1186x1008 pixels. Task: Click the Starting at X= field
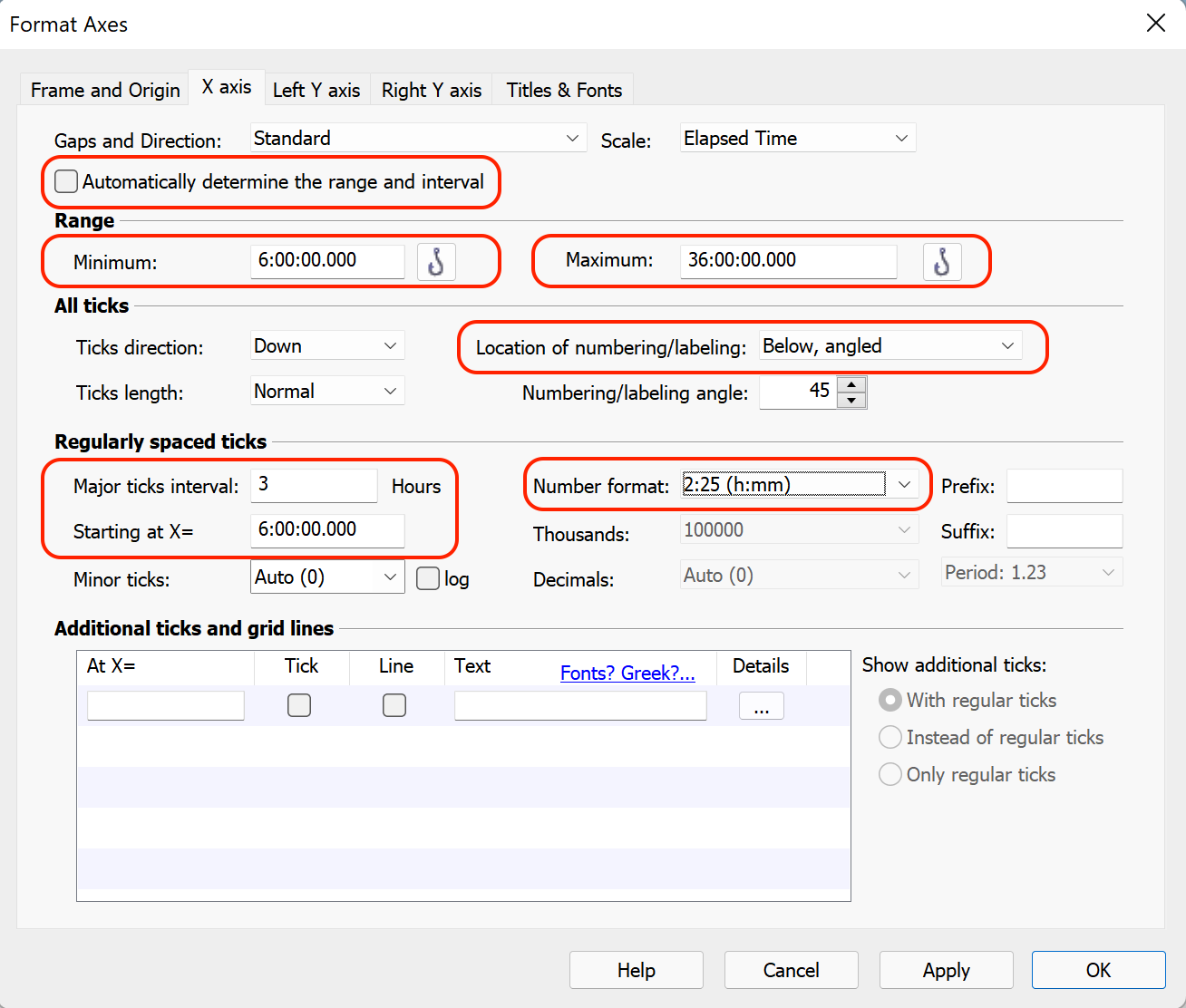pyautogui.click(x=327, y=530)
